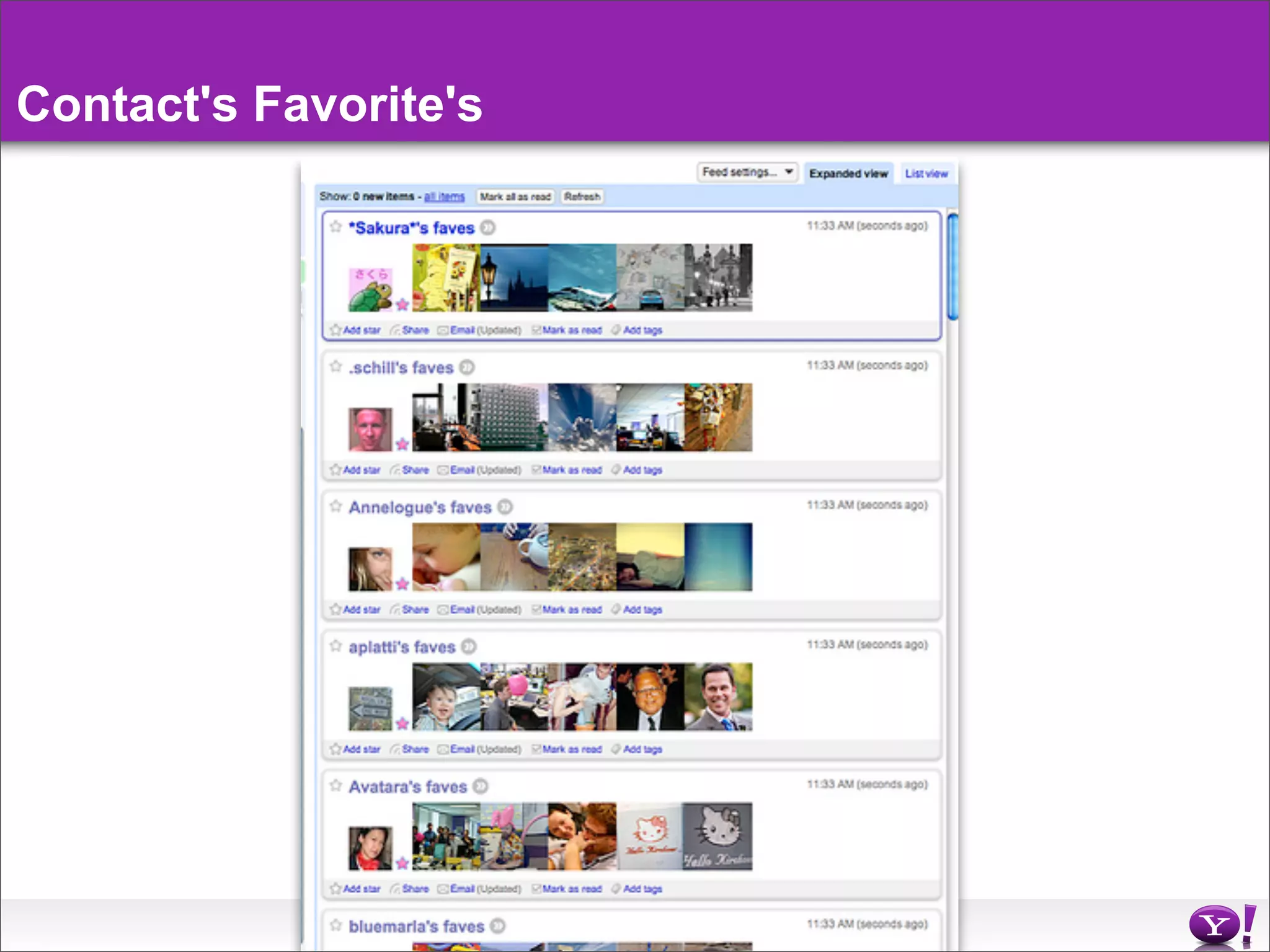Open the Feed settings dropdown
The height and width of the screenshot is (952, 1270).
pyautogui.click(x=747, y=172)
